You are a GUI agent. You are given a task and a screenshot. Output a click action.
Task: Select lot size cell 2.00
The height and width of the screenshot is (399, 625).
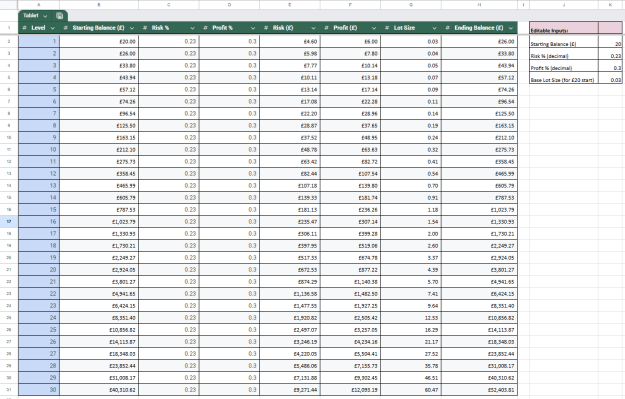pos(411,233)
